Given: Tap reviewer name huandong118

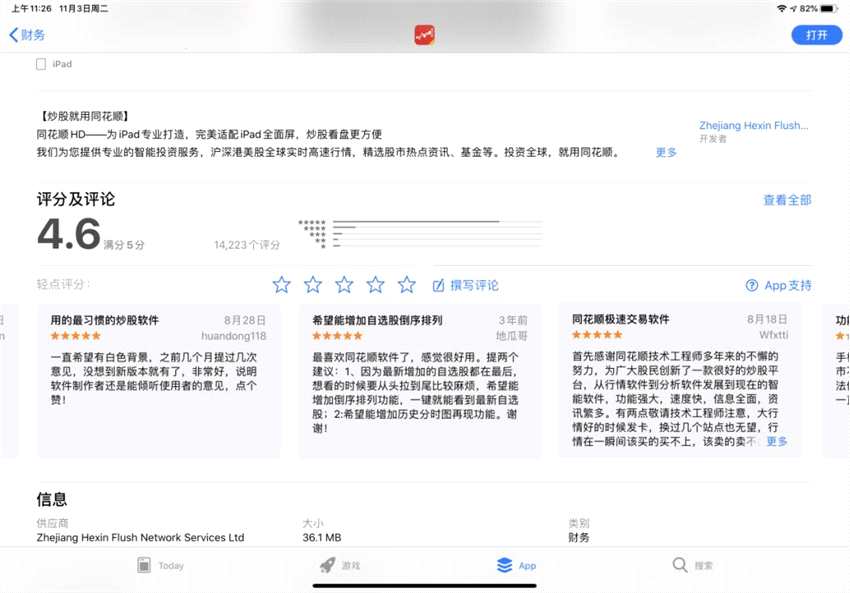Looking at the screenshot, I should pyautogui.click(x=234, y=336).
